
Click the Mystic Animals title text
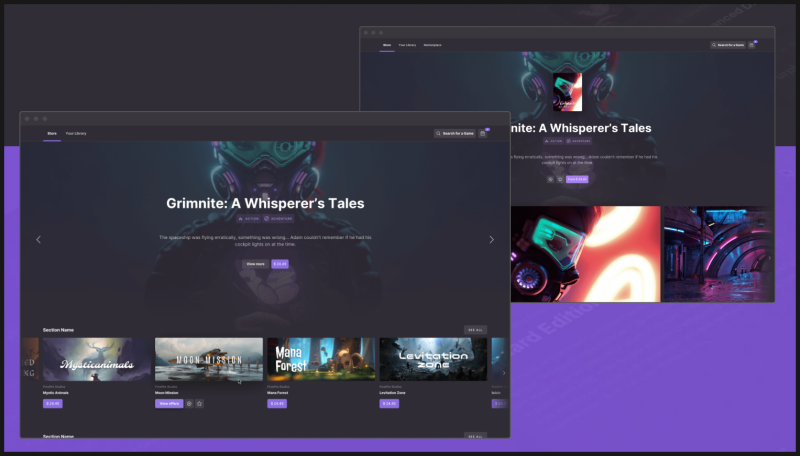[x=56, y=393]
